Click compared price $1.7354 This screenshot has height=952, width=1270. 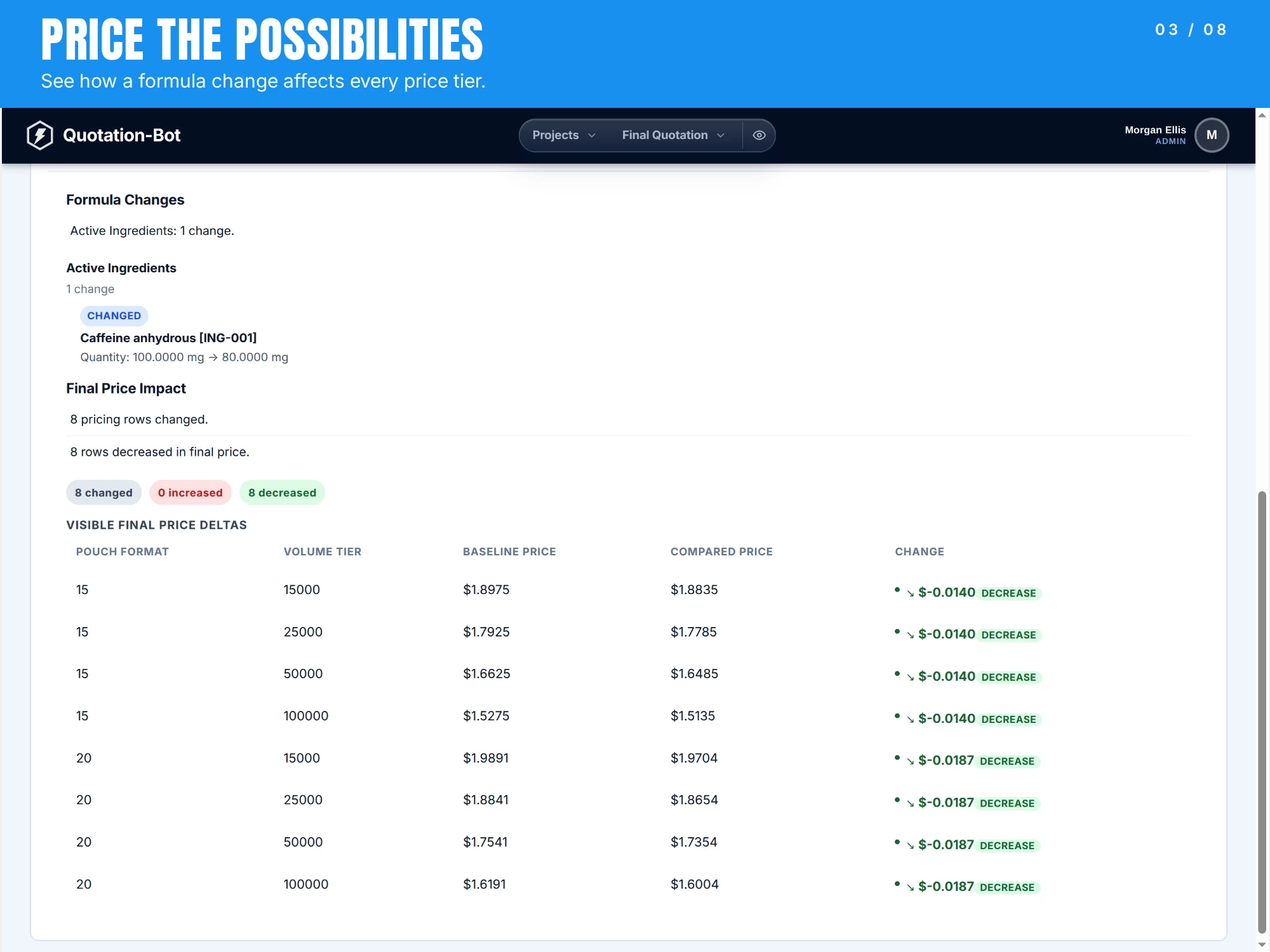click(694, 842)
